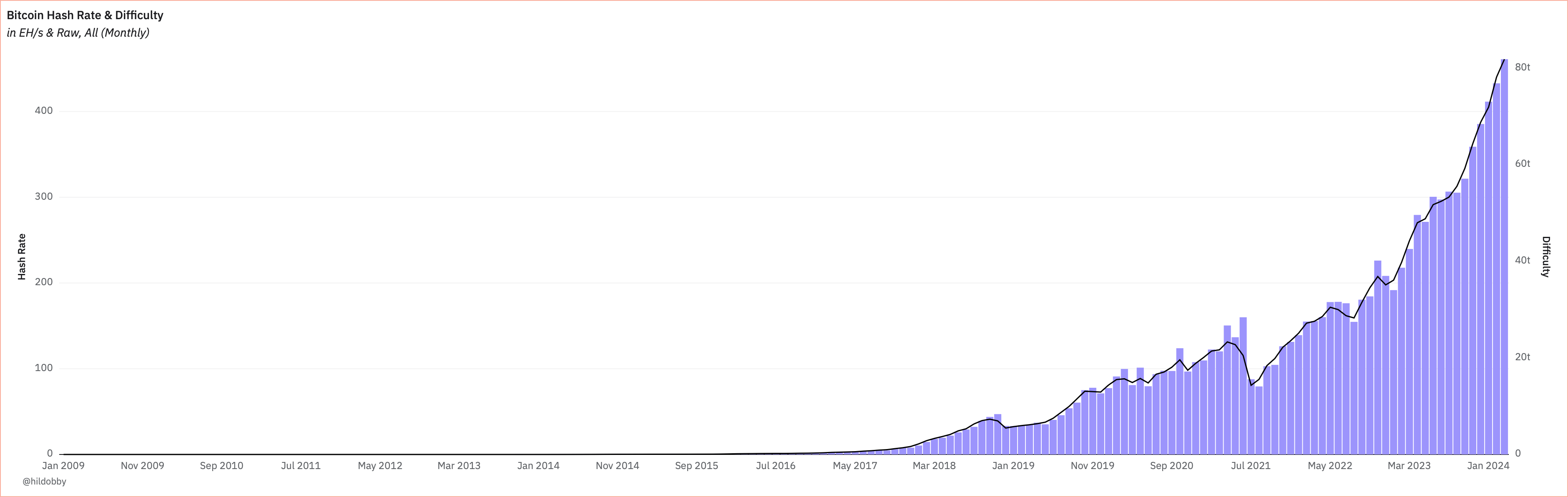Click the Jan 2009 x-axis label

(x=63, y=466)
